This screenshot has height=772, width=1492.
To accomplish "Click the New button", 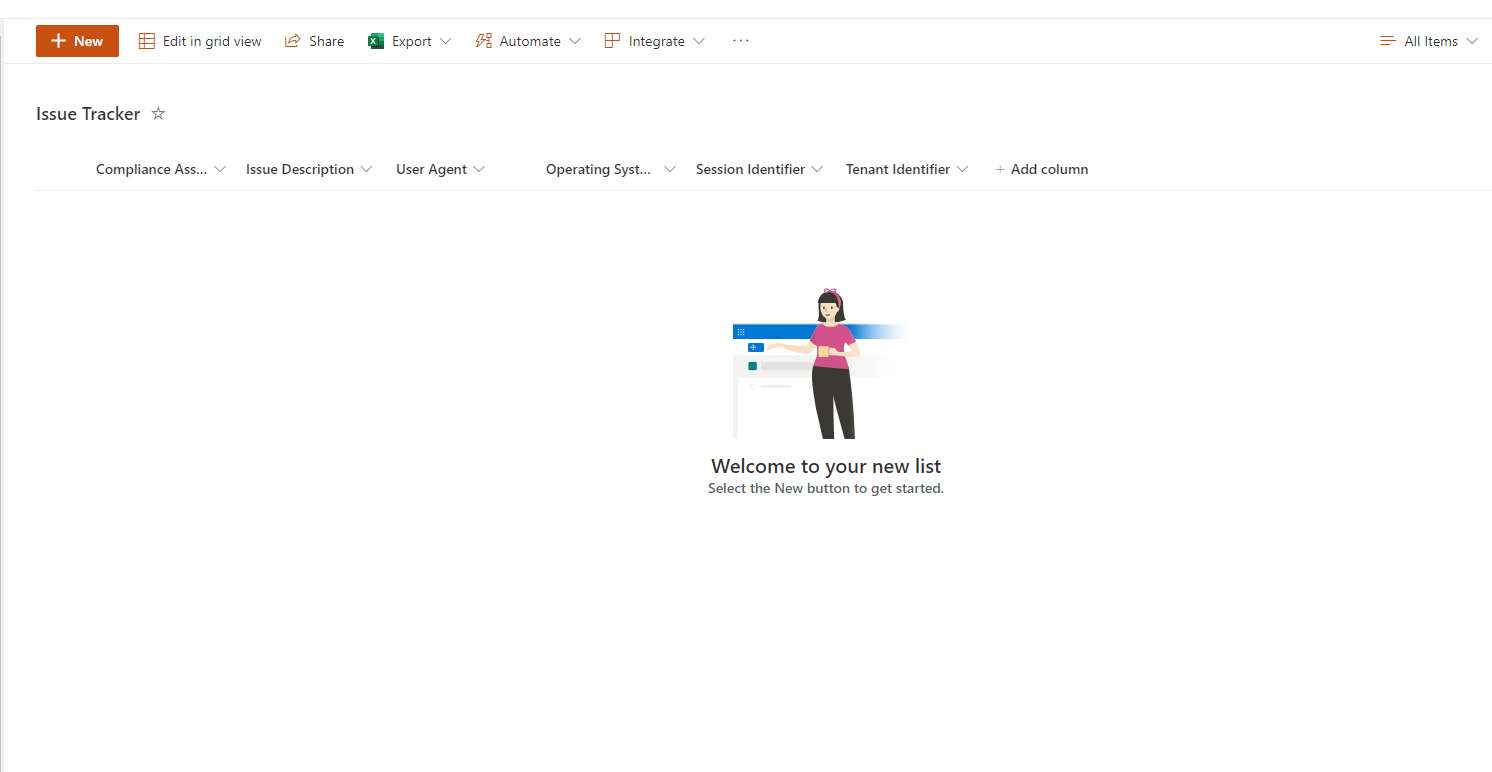I will point(77,41).
